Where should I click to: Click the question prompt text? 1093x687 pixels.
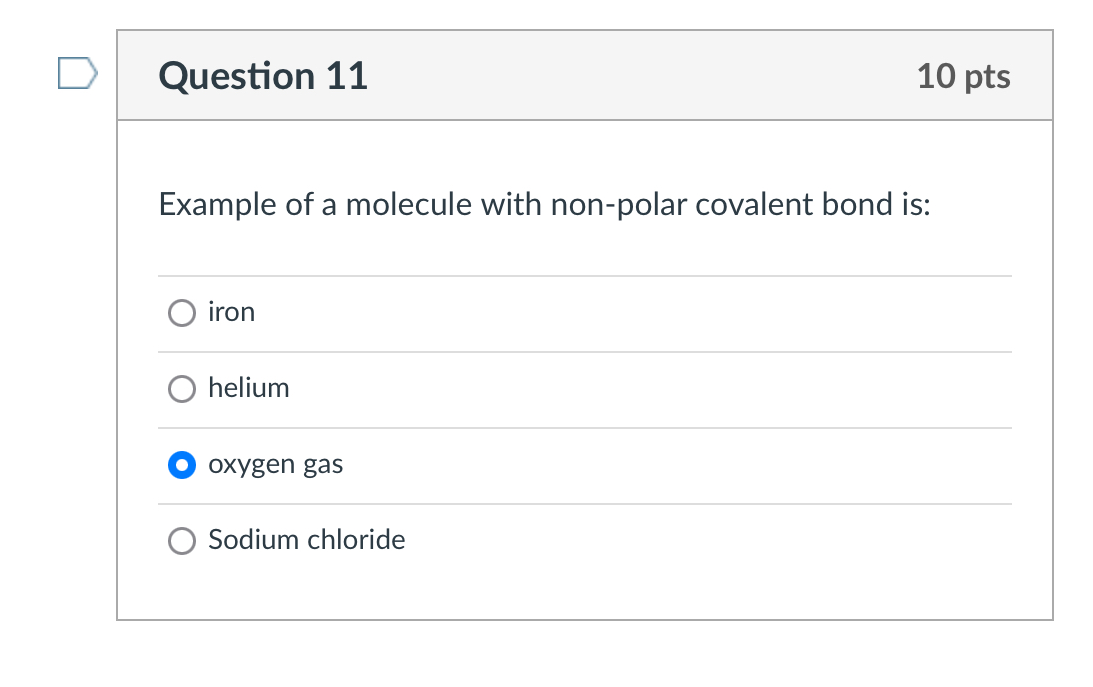click(545, 204)
